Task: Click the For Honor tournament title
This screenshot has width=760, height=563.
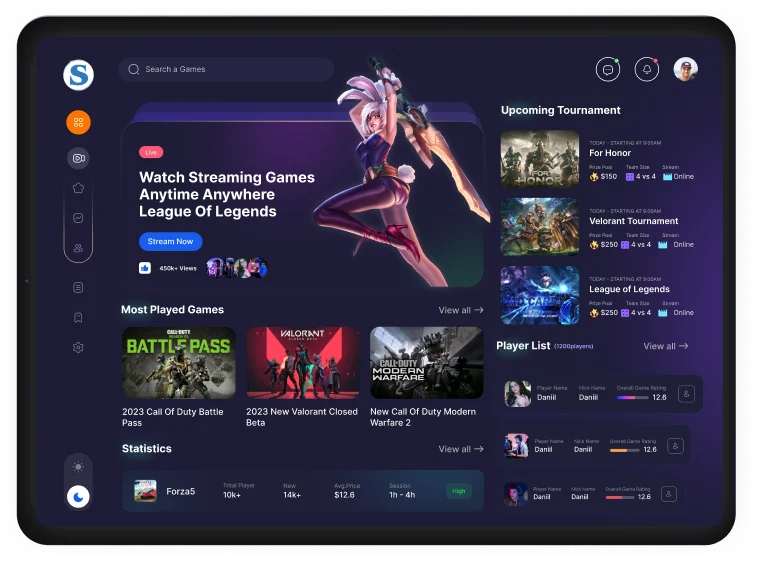Action: (610, 153)
